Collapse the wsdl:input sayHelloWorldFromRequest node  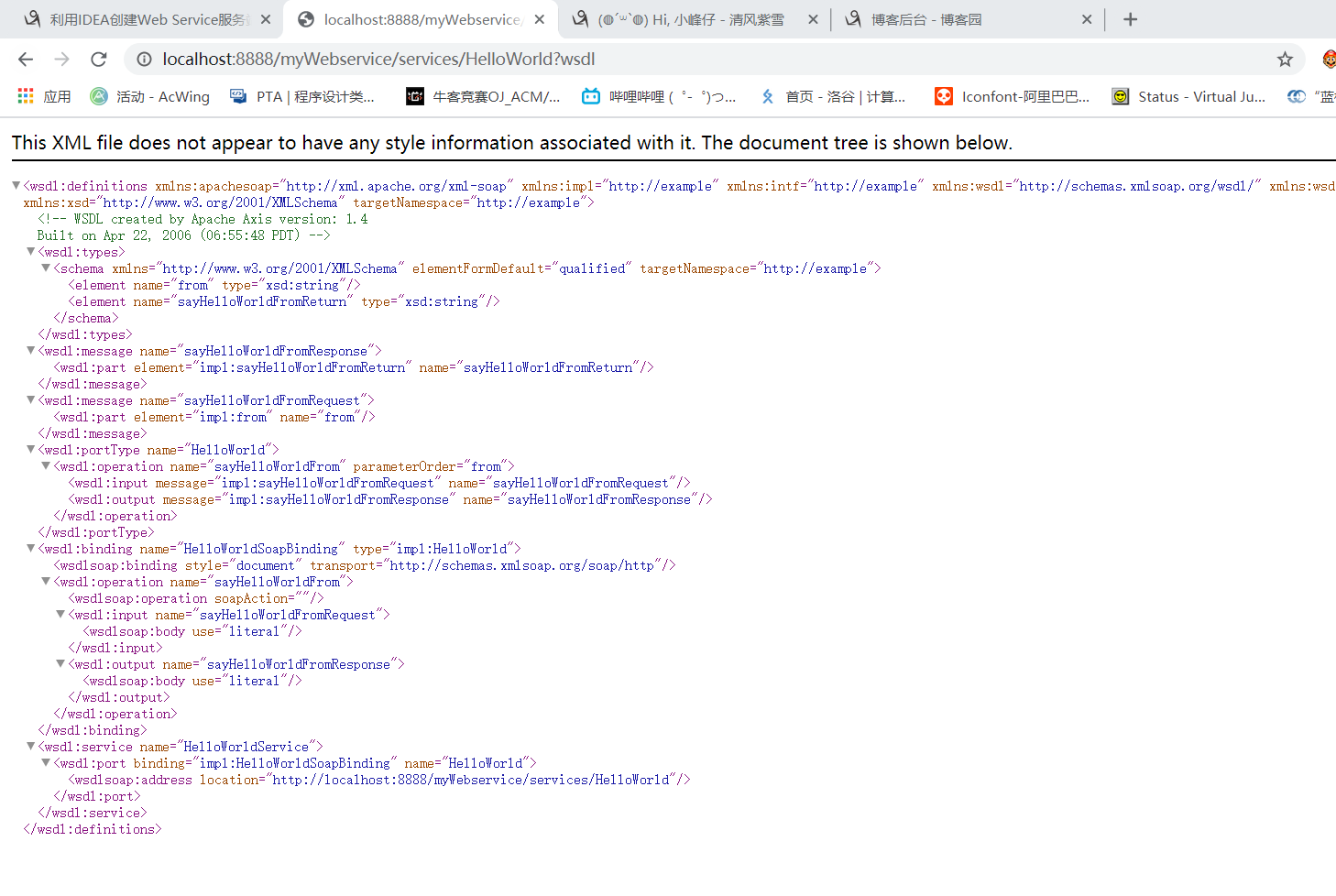click(60, 614)
